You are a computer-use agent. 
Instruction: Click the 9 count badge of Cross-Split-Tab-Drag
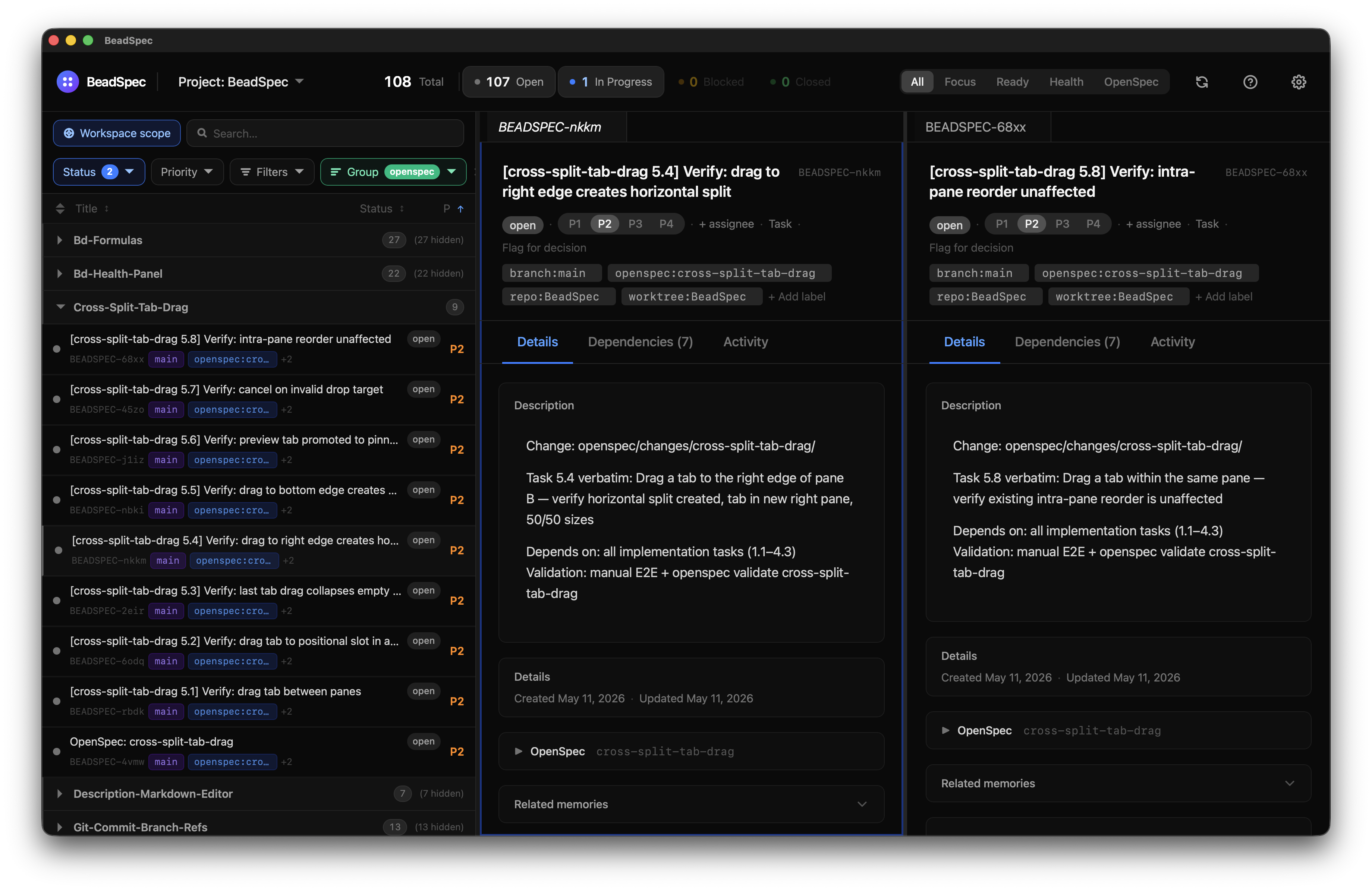455,307
